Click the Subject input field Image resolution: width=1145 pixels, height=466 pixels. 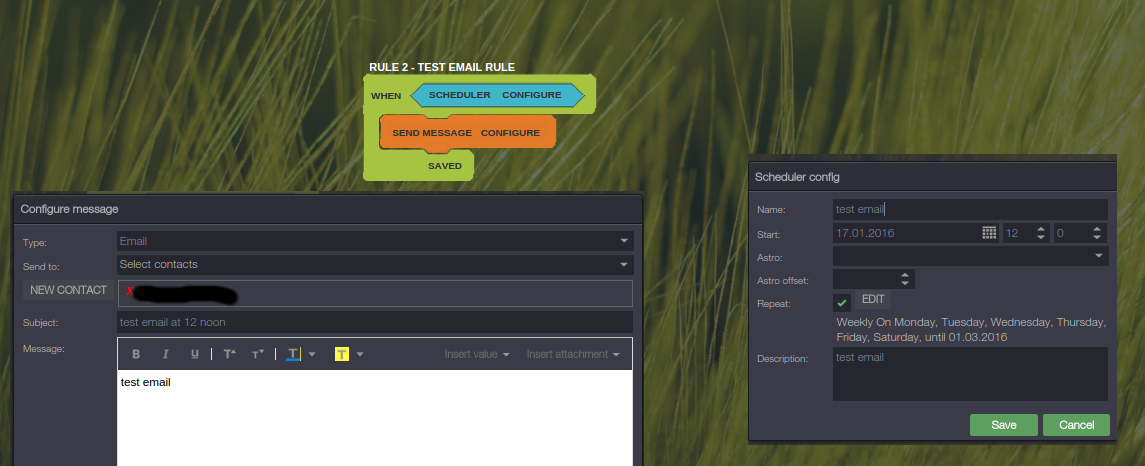point(375,322)
